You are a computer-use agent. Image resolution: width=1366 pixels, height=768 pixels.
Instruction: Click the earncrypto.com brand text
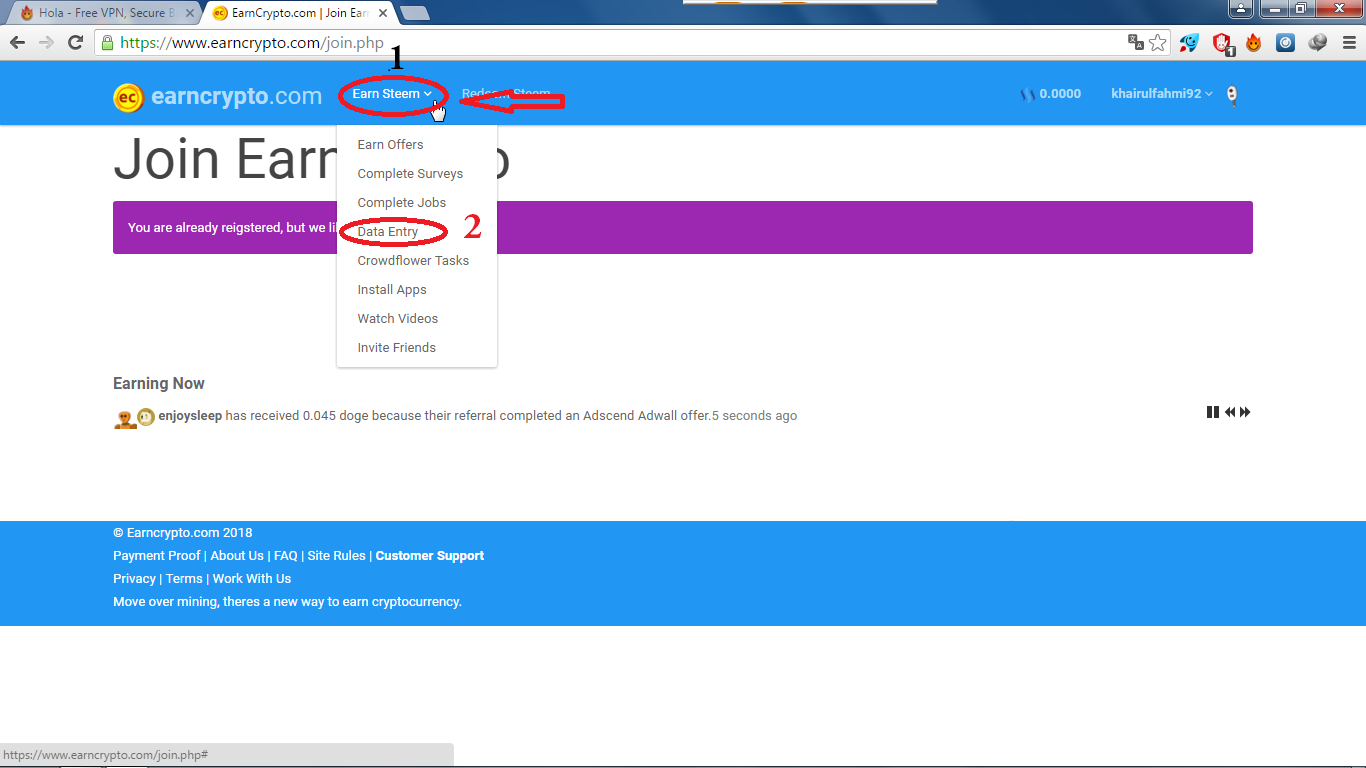pos(237,97)
